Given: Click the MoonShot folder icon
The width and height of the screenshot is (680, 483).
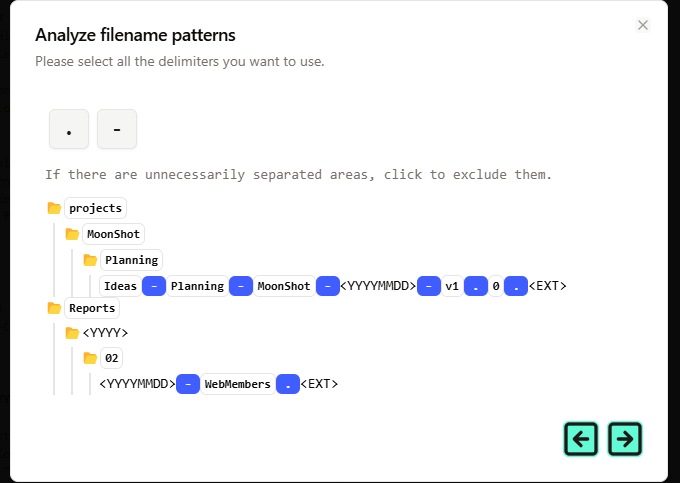Looking at the screenshot, I should 72,234.
